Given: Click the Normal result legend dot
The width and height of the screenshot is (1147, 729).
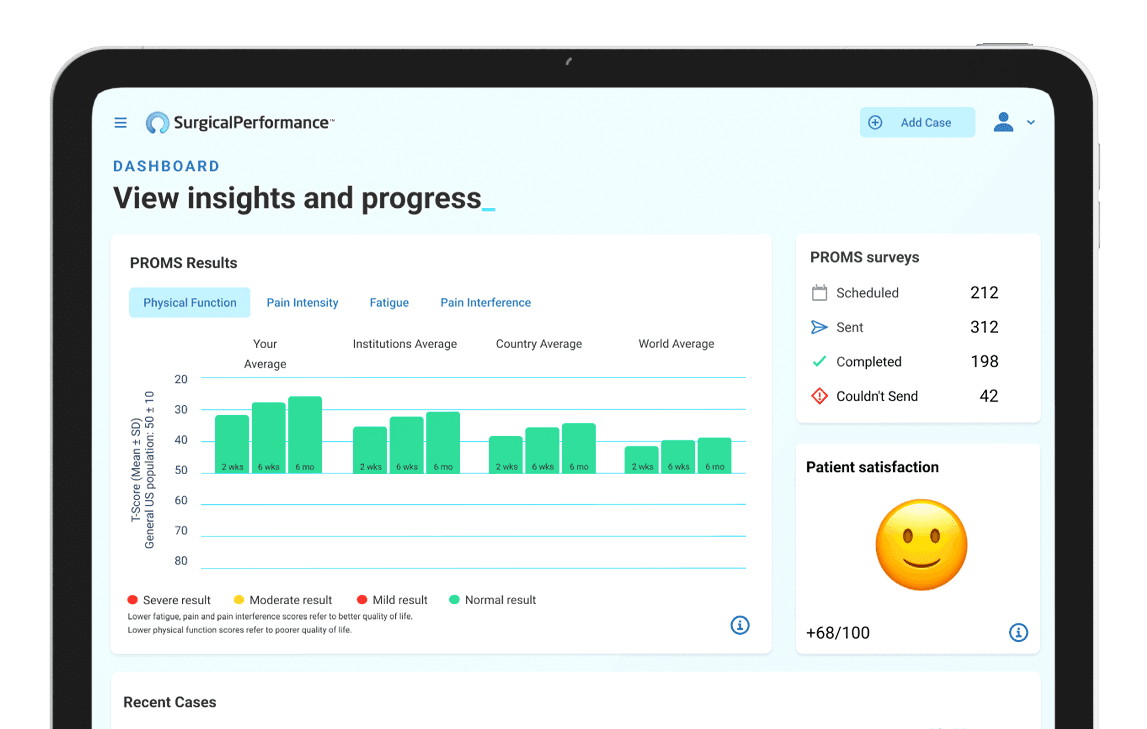Looking at the screenshot, I should (x=454, y=600).
